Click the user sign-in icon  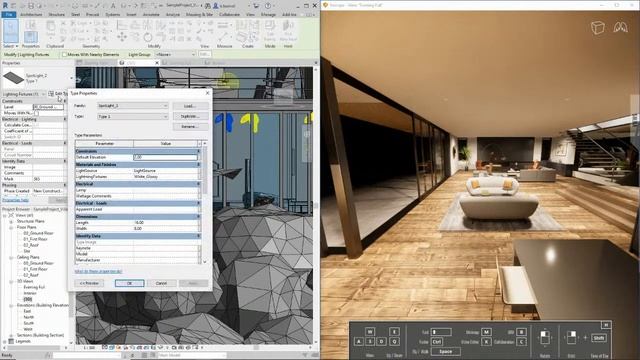(216, 6)
